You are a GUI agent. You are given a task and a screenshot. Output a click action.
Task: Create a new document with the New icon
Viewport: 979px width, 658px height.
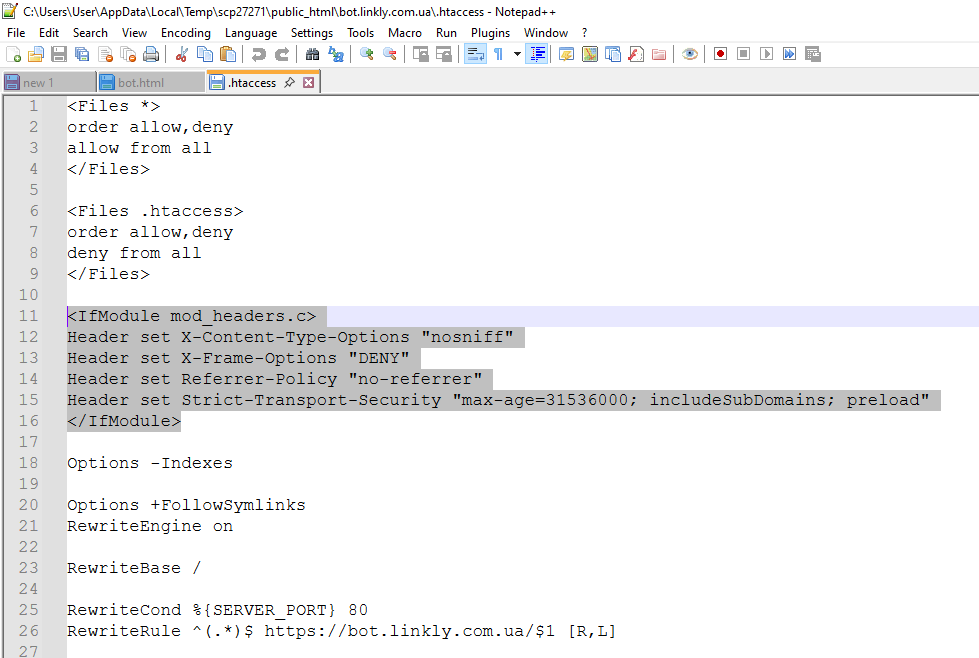click(x=13, y=54)
